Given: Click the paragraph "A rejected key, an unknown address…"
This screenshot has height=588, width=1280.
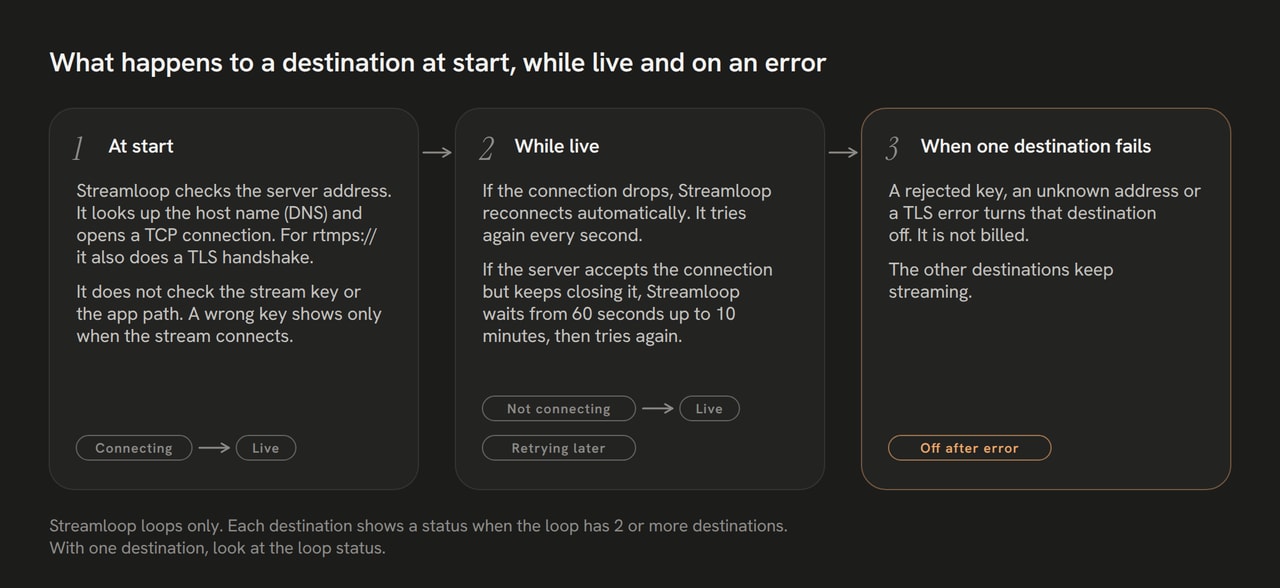Looking at the screenshot, I should click(1045, 213).
